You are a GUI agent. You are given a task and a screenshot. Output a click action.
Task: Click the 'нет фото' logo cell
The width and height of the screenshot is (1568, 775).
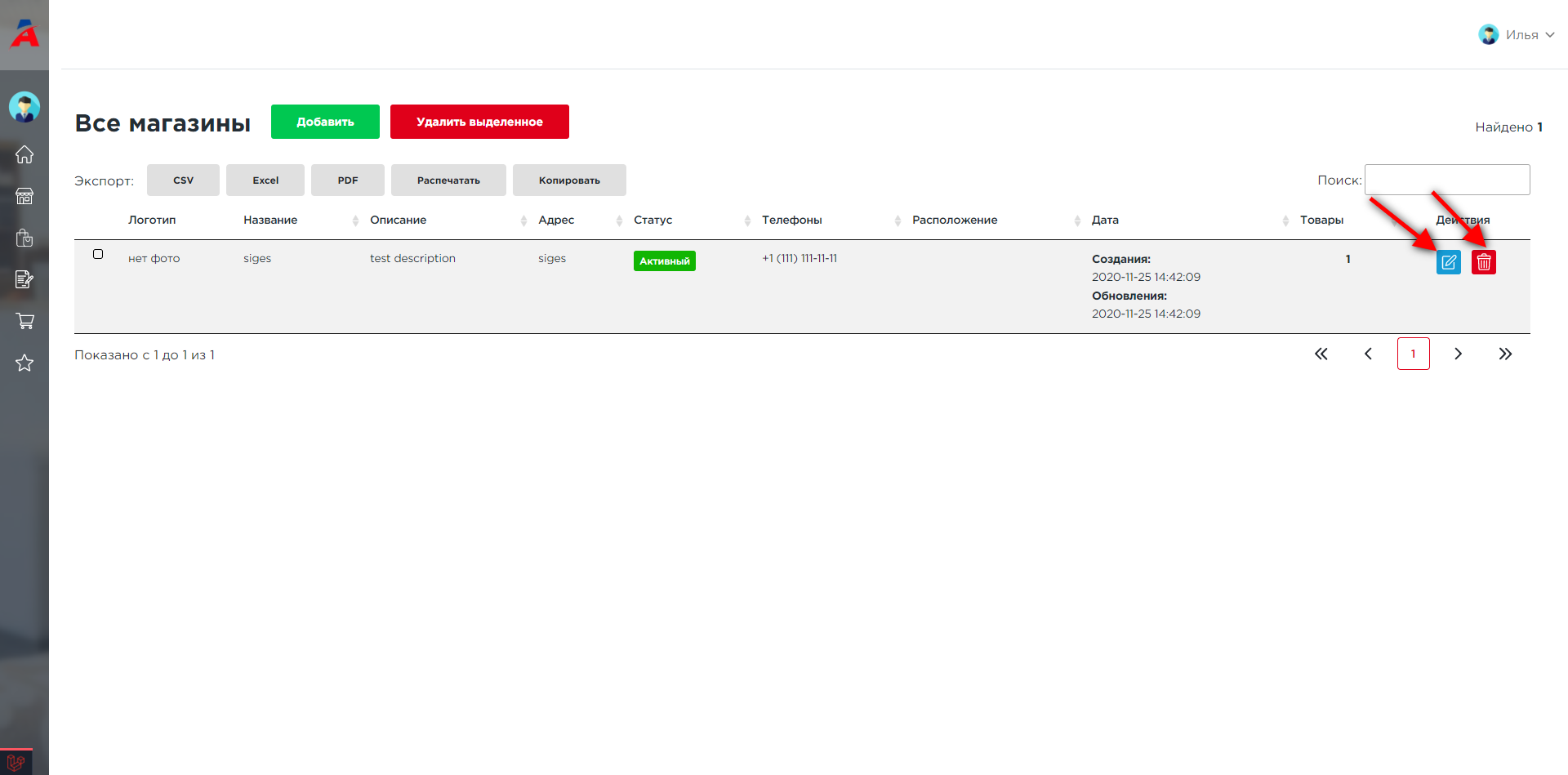[x=154, y=258]
